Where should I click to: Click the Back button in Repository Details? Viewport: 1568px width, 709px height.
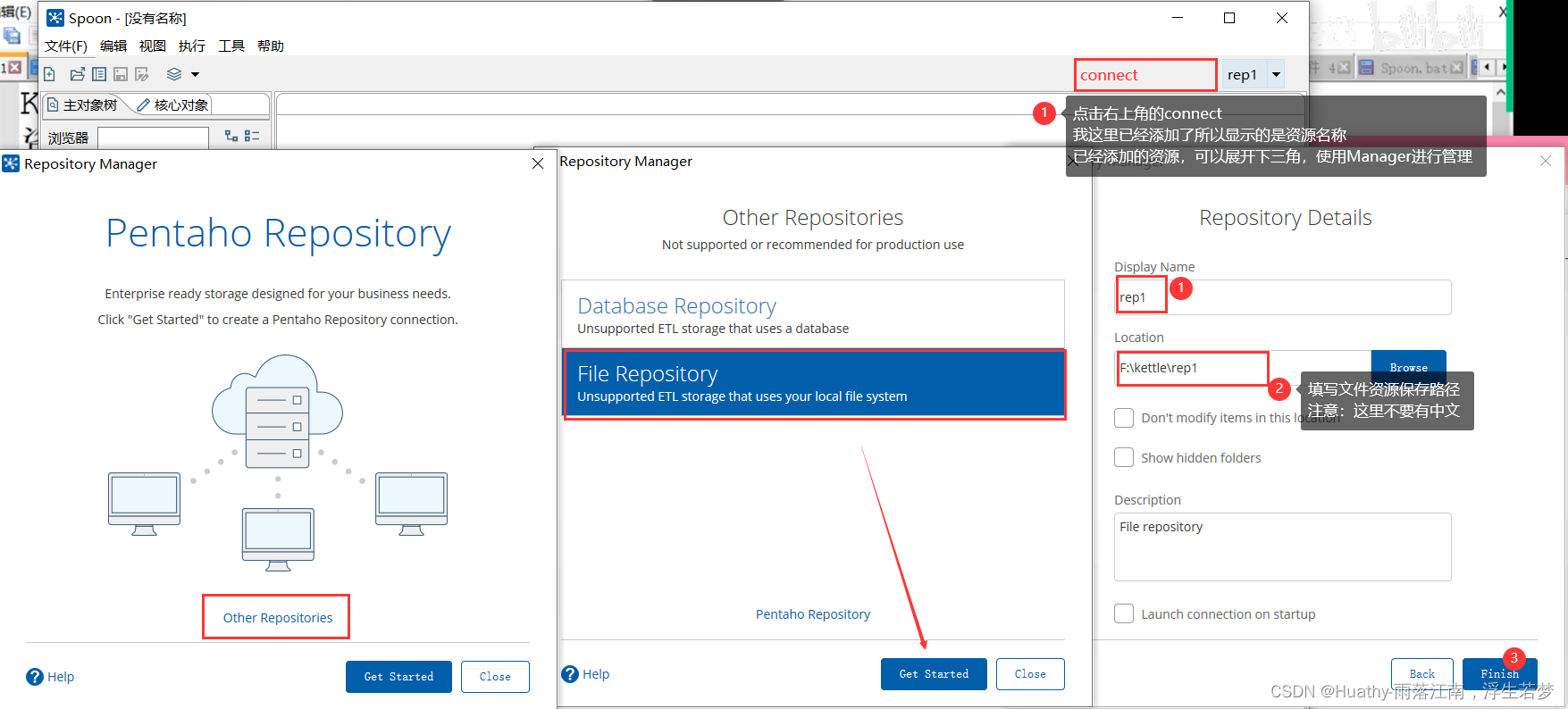tap(1422, 673)
